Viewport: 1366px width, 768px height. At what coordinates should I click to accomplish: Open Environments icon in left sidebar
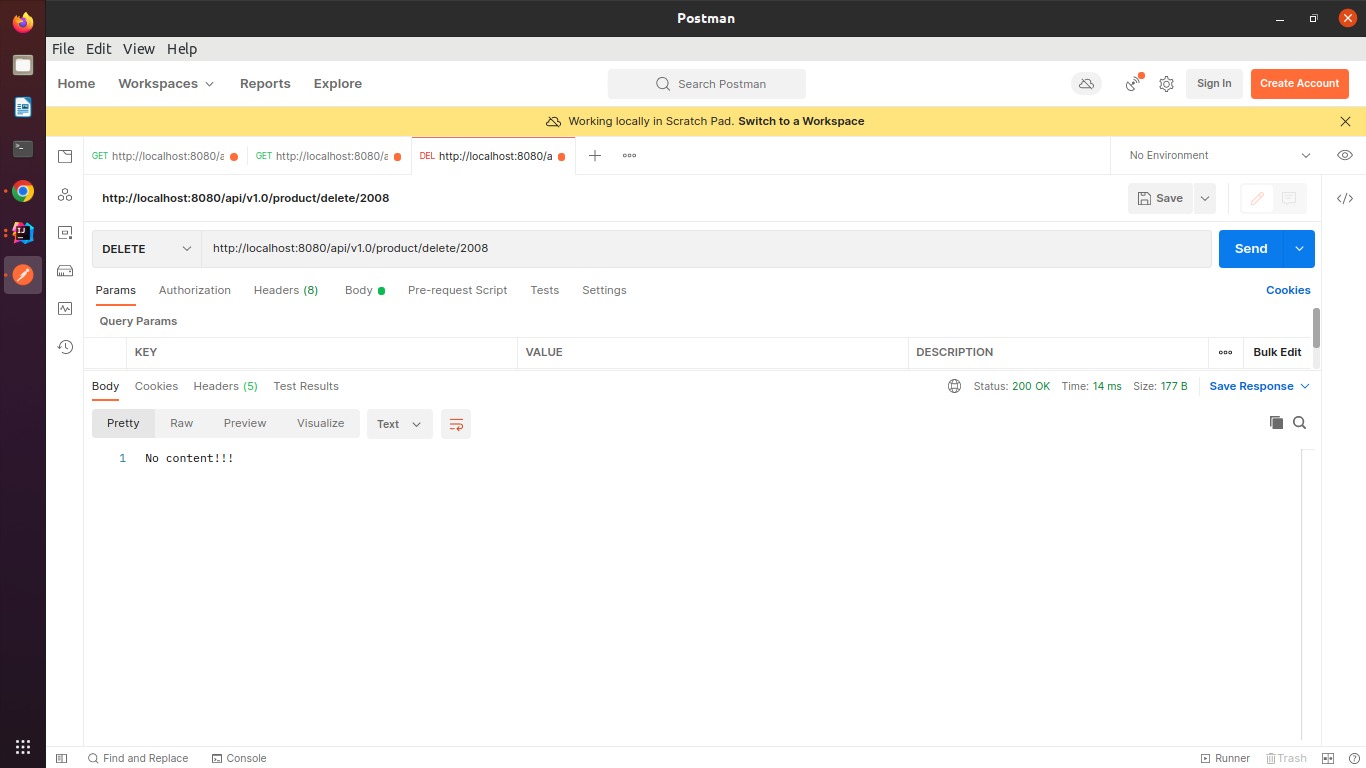click(65, 232)
